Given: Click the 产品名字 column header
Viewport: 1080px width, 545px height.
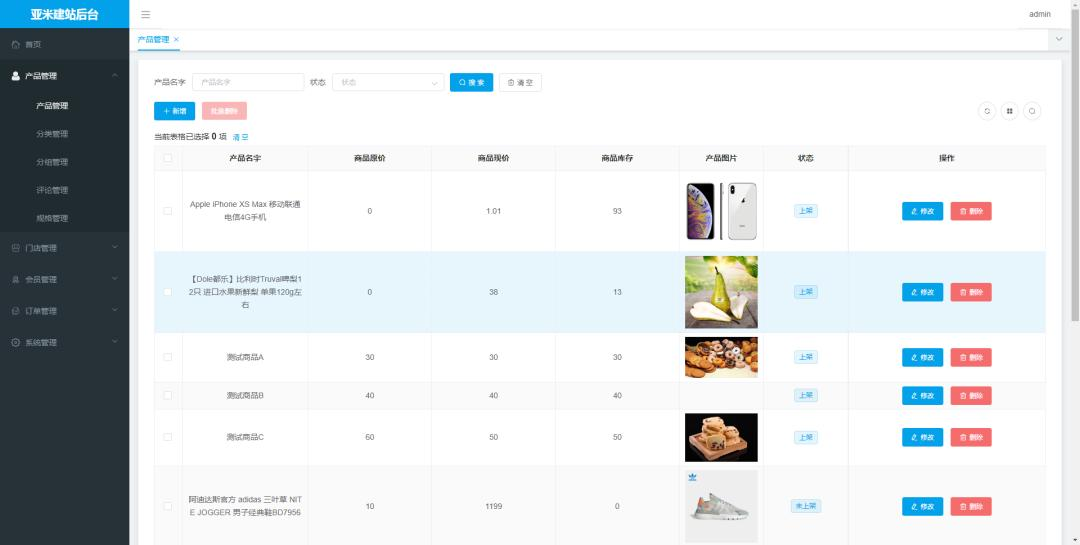Looking at the screenshot, I should pos(245,158).
